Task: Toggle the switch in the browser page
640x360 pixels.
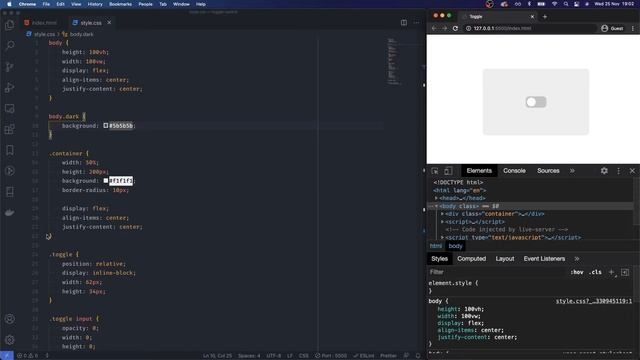Action: click(536, 102)
